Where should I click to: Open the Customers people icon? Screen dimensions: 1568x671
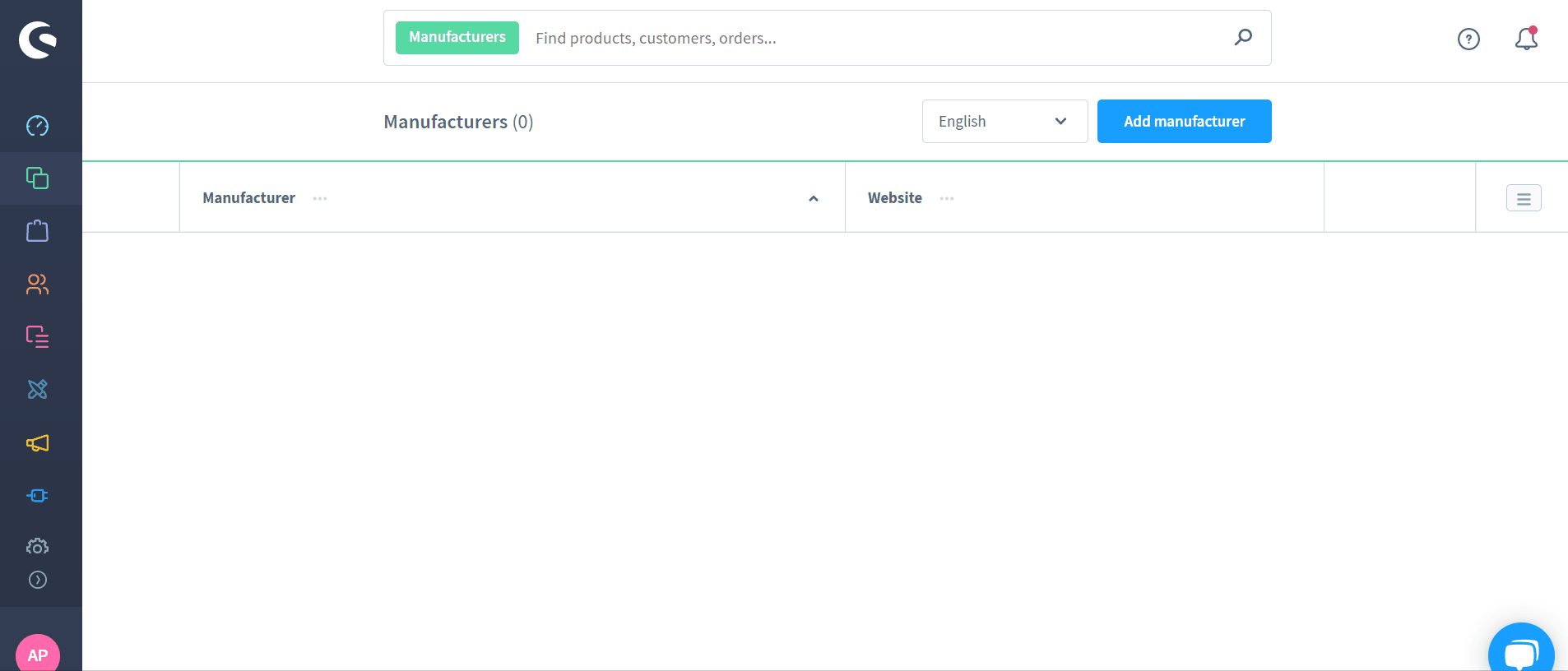click(x=38, y=285)
